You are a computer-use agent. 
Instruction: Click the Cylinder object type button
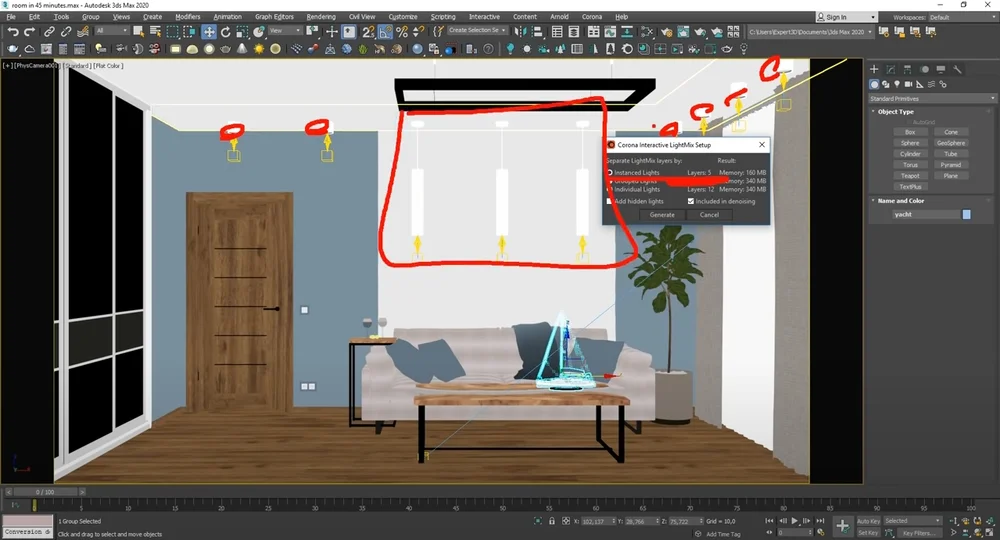pyautogui.click(x=910, y=154)
